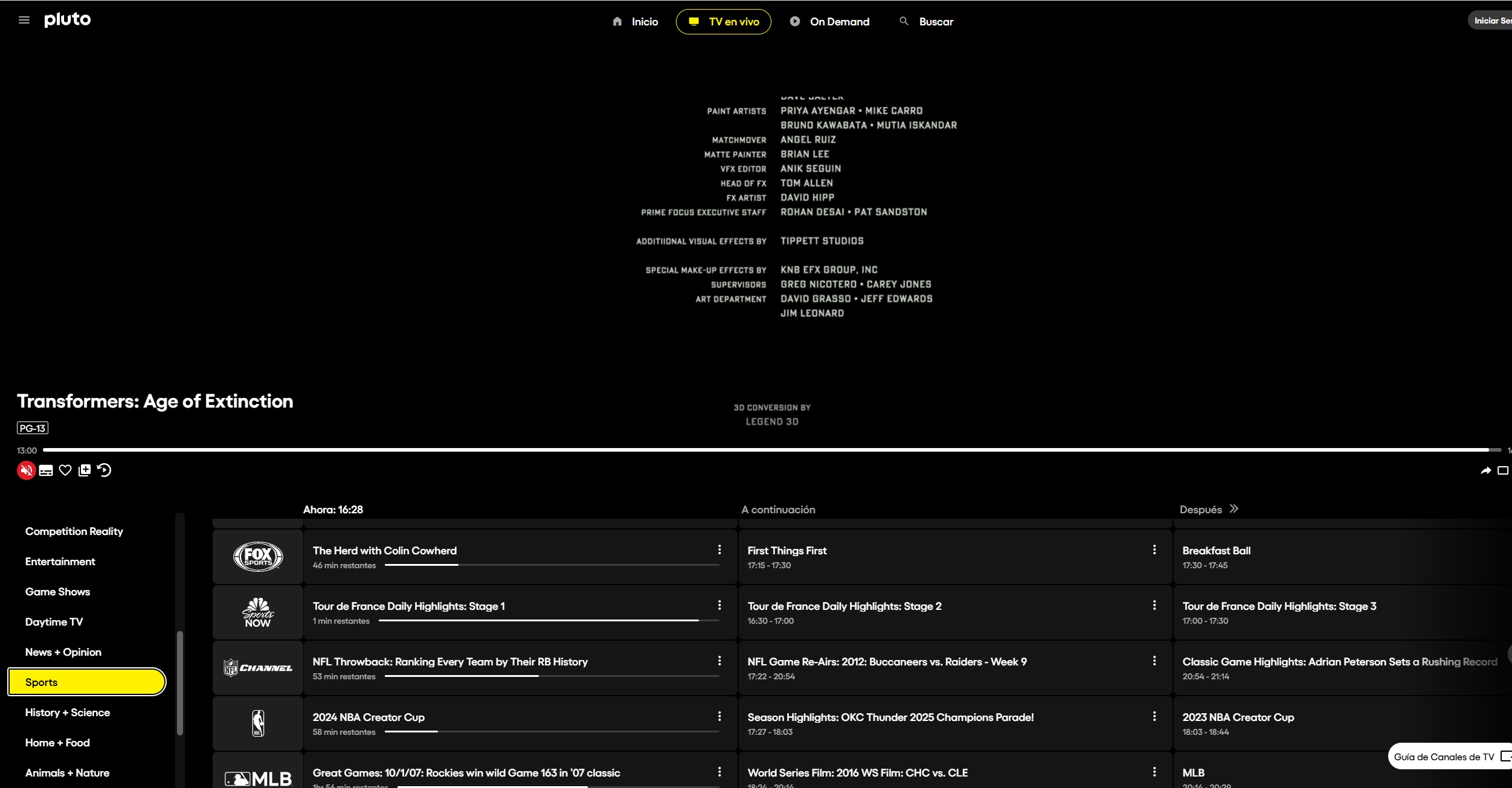Select the NFL Channel logo
Viewport: 1512px width, 788px height.
pos(258,668)
